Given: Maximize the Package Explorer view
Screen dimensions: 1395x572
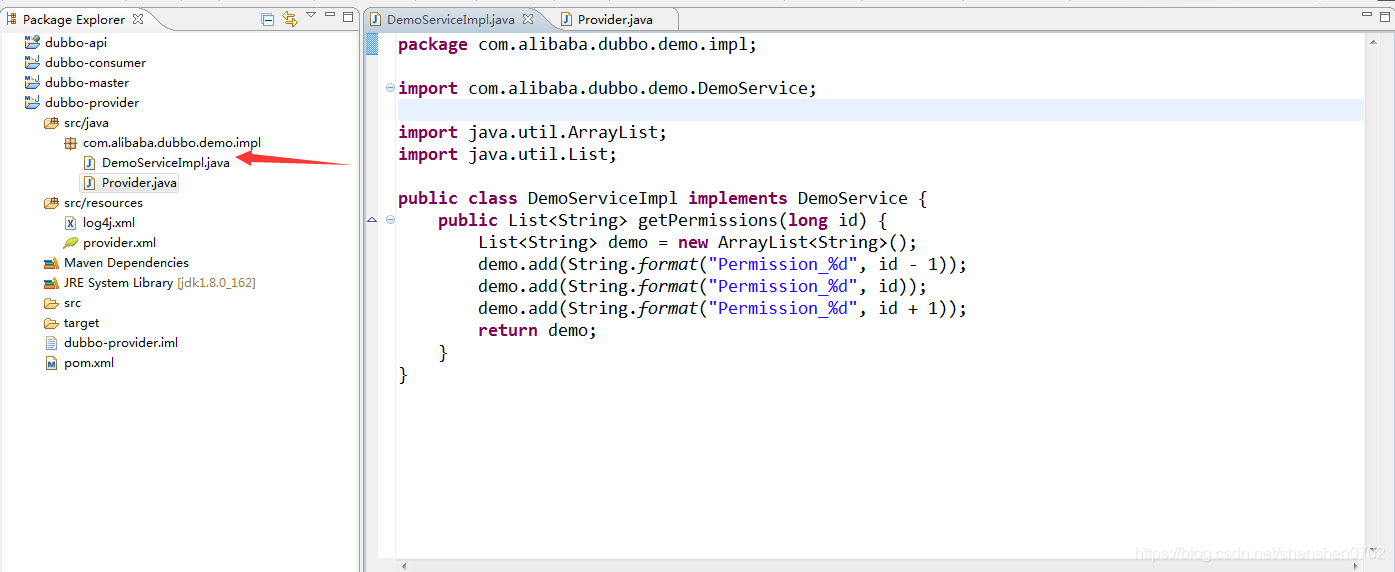Looking at the screenshot, I should click(348, 16).
